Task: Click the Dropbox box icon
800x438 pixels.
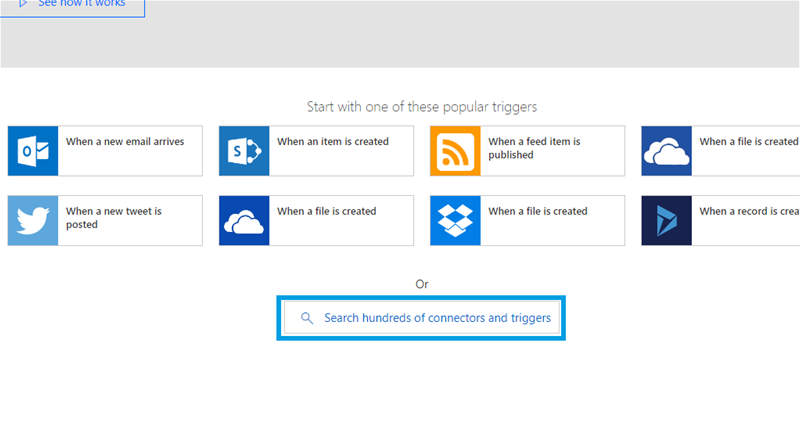Action: point(455,221)
